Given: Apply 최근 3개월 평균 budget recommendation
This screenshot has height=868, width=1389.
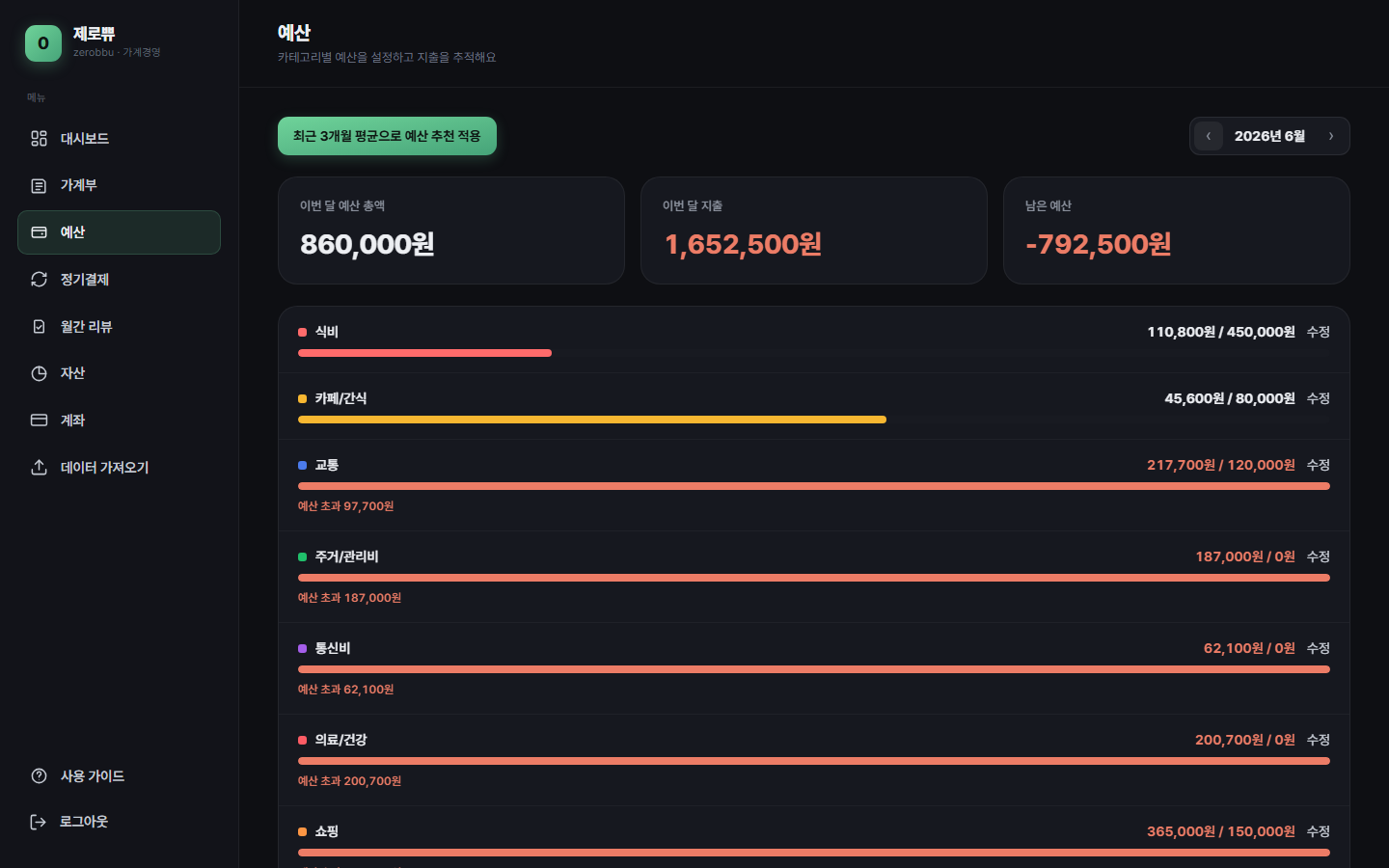Looking at the screenshot, I should coord(387,136).
